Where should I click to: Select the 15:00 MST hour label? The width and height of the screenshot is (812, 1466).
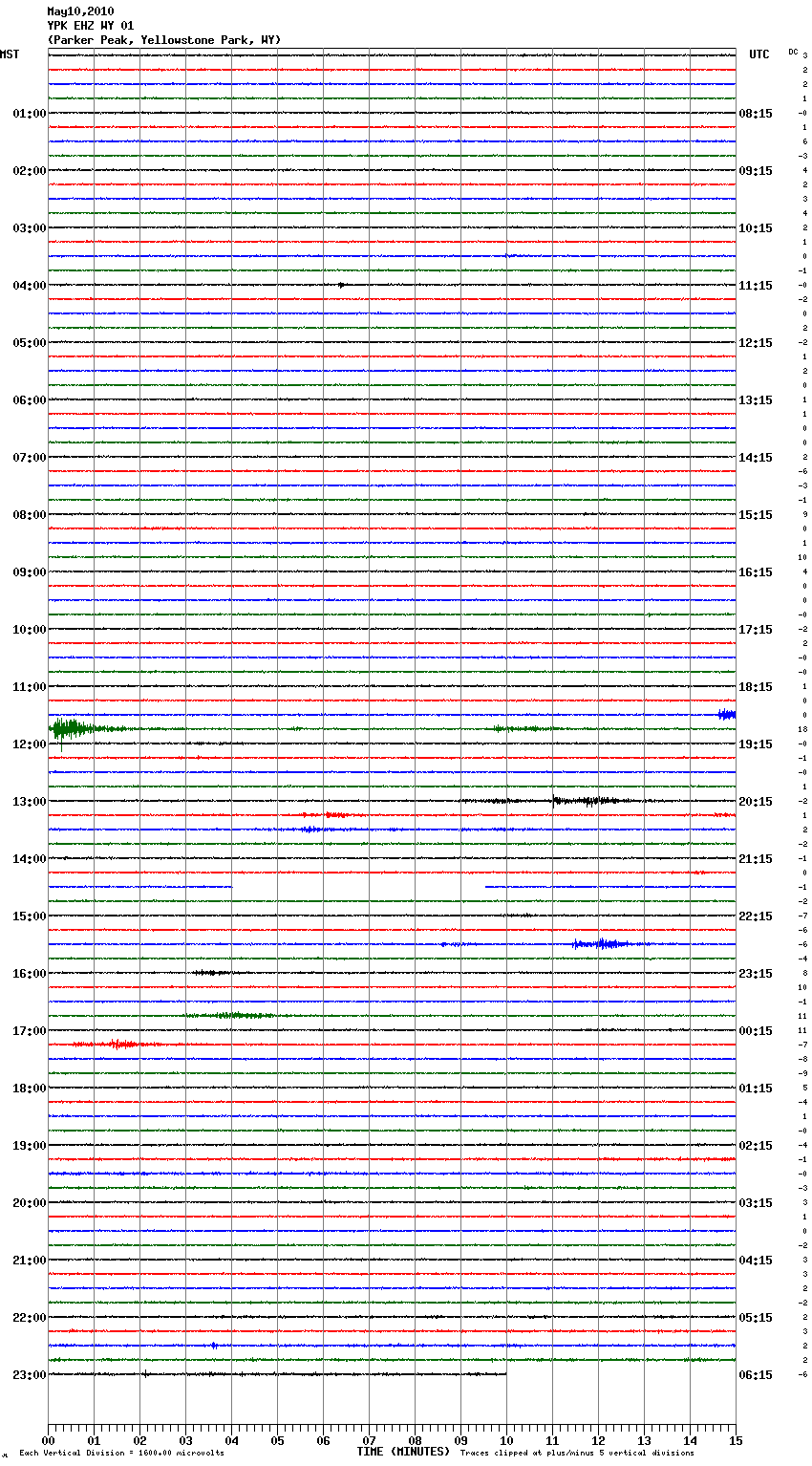click(x=30, y=916)
